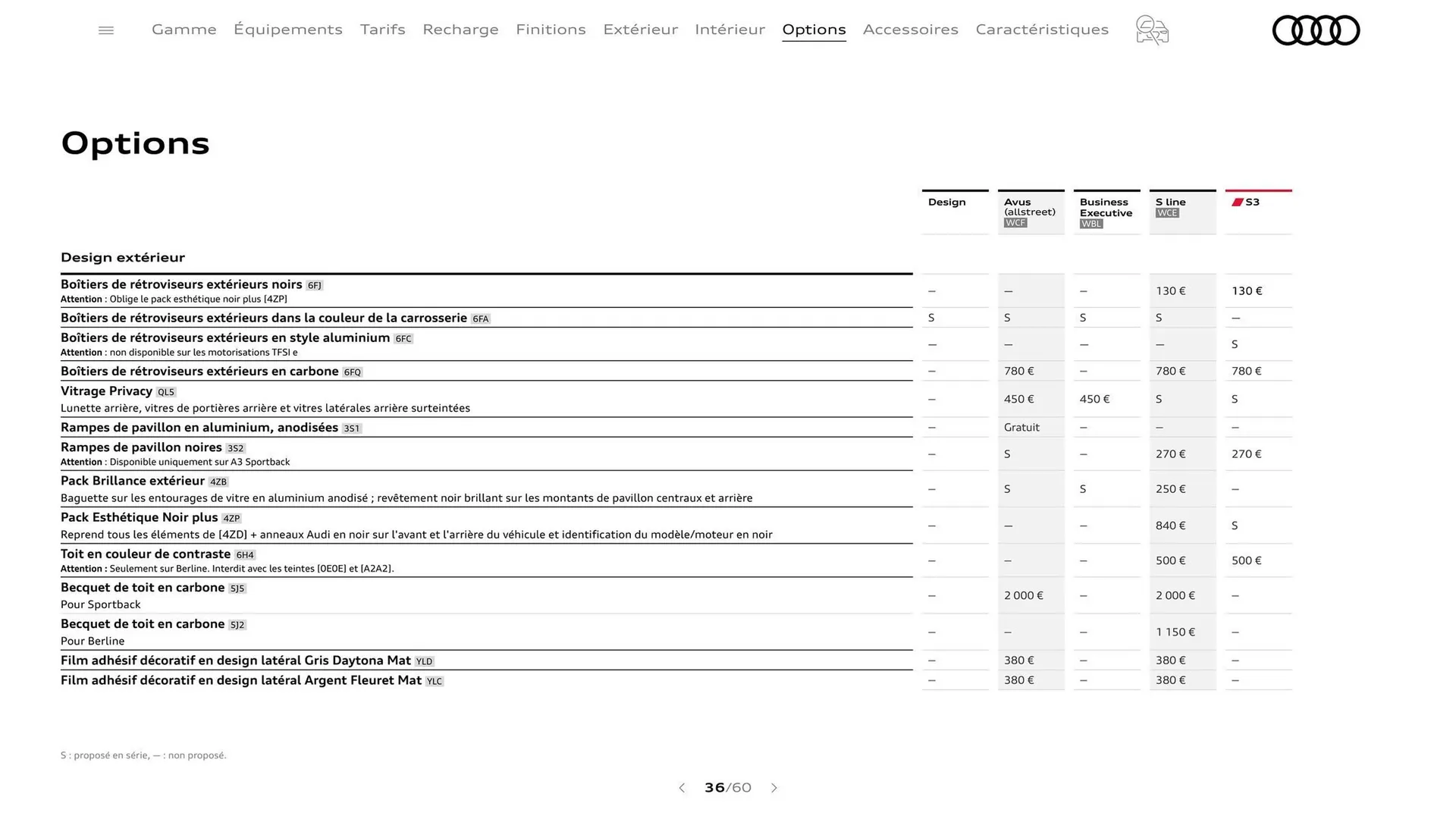Click the red underline indicator of the S3 column
Screen dimensions: 1456x819
pos(1258,190)
